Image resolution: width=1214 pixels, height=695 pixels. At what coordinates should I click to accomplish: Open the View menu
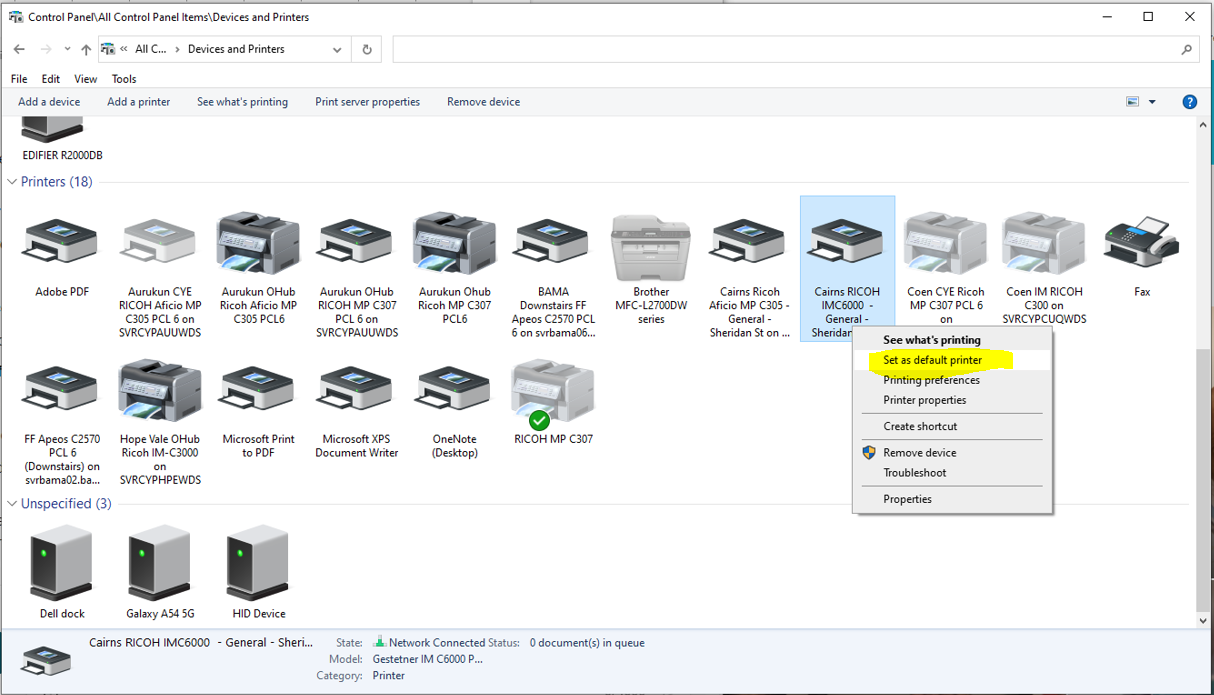85,78
